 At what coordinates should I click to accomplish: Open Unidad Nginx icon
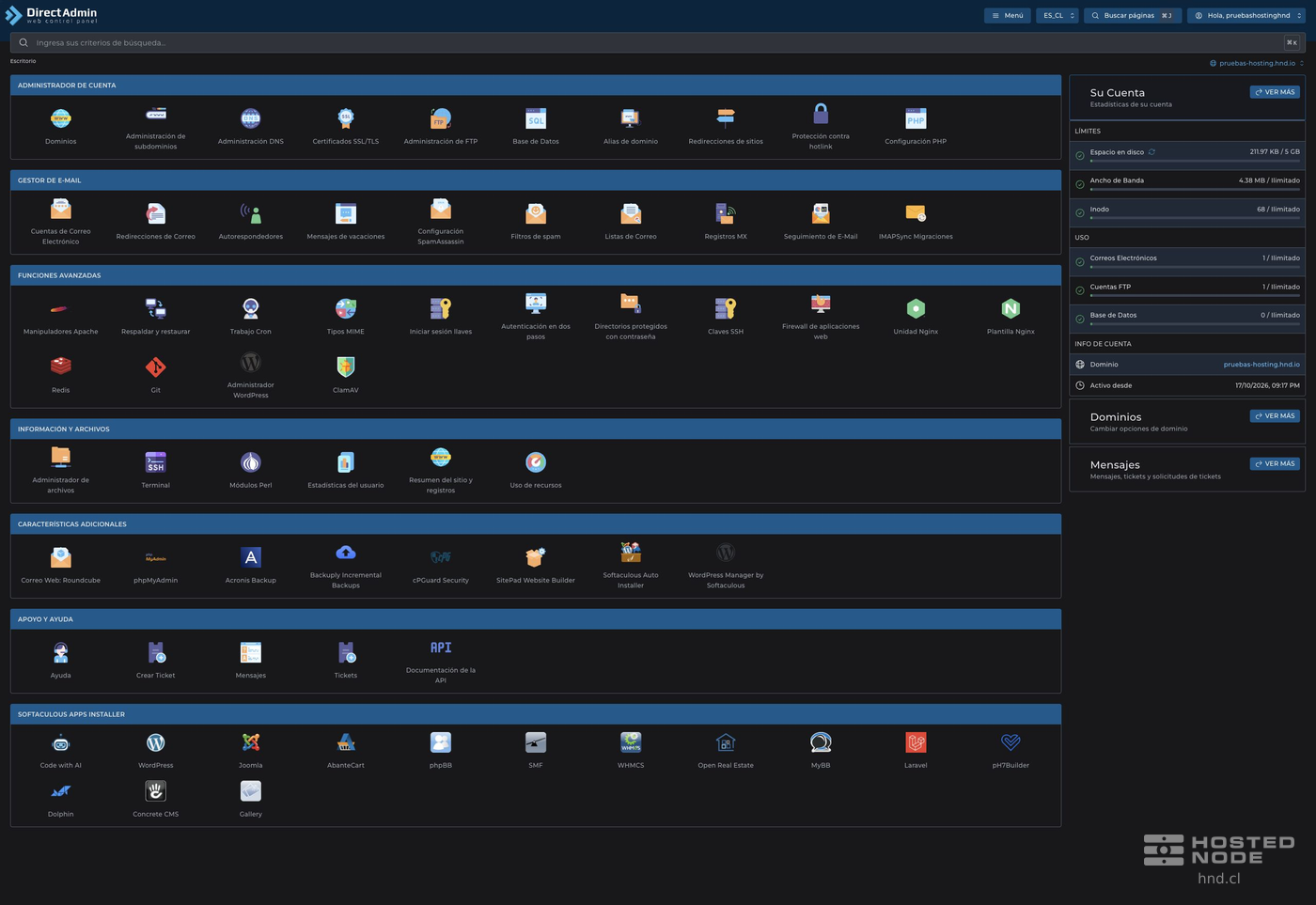916,308
